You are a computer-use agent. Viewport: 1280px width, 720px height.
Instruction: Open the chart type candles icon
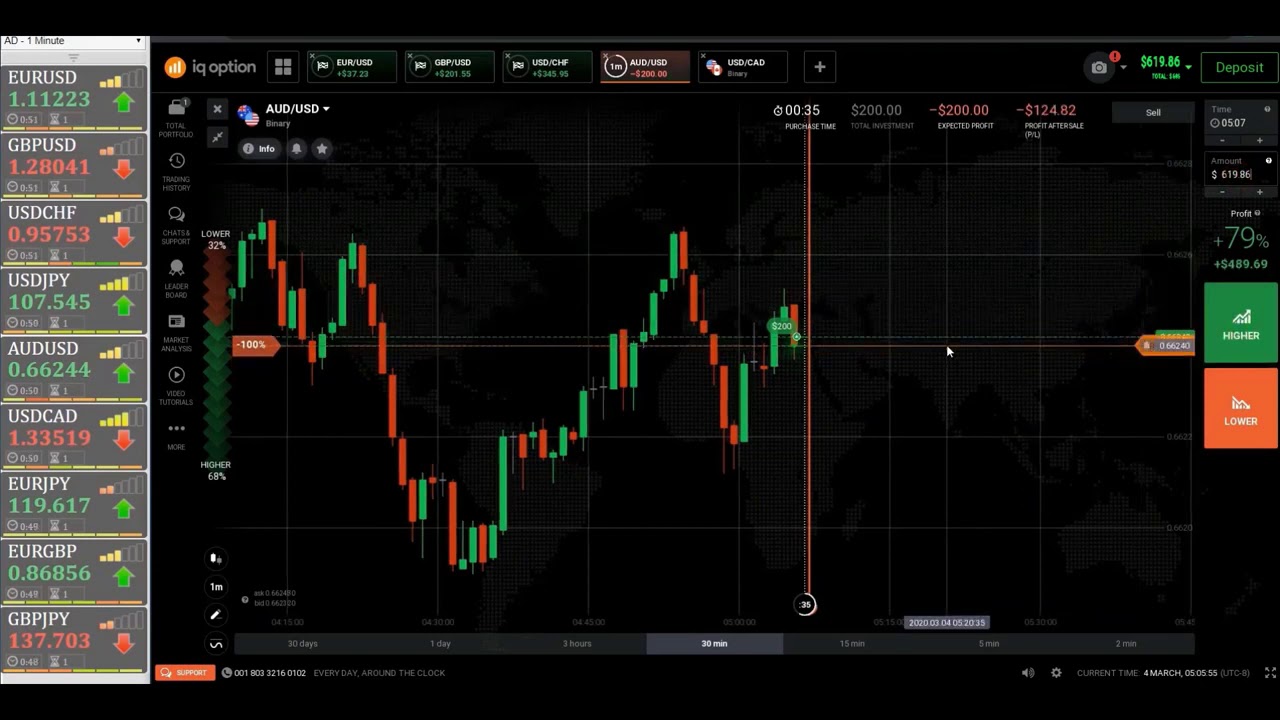click(x=215, y=558)
